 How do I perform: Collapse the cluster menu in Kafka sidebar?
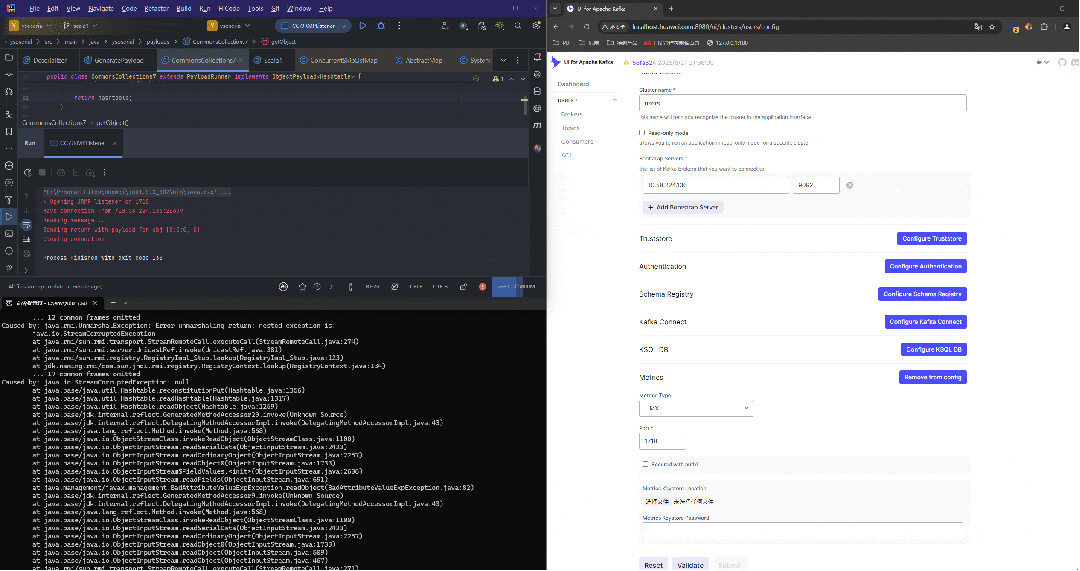pos(614,101)
